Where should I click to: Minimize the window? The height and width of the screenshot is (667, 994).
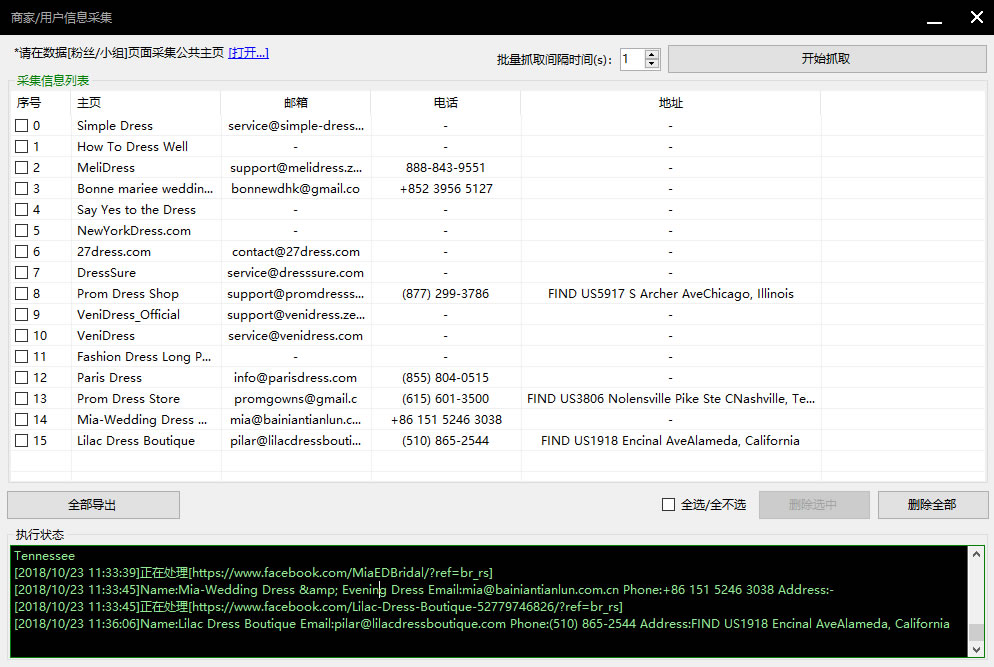[932, 18]
